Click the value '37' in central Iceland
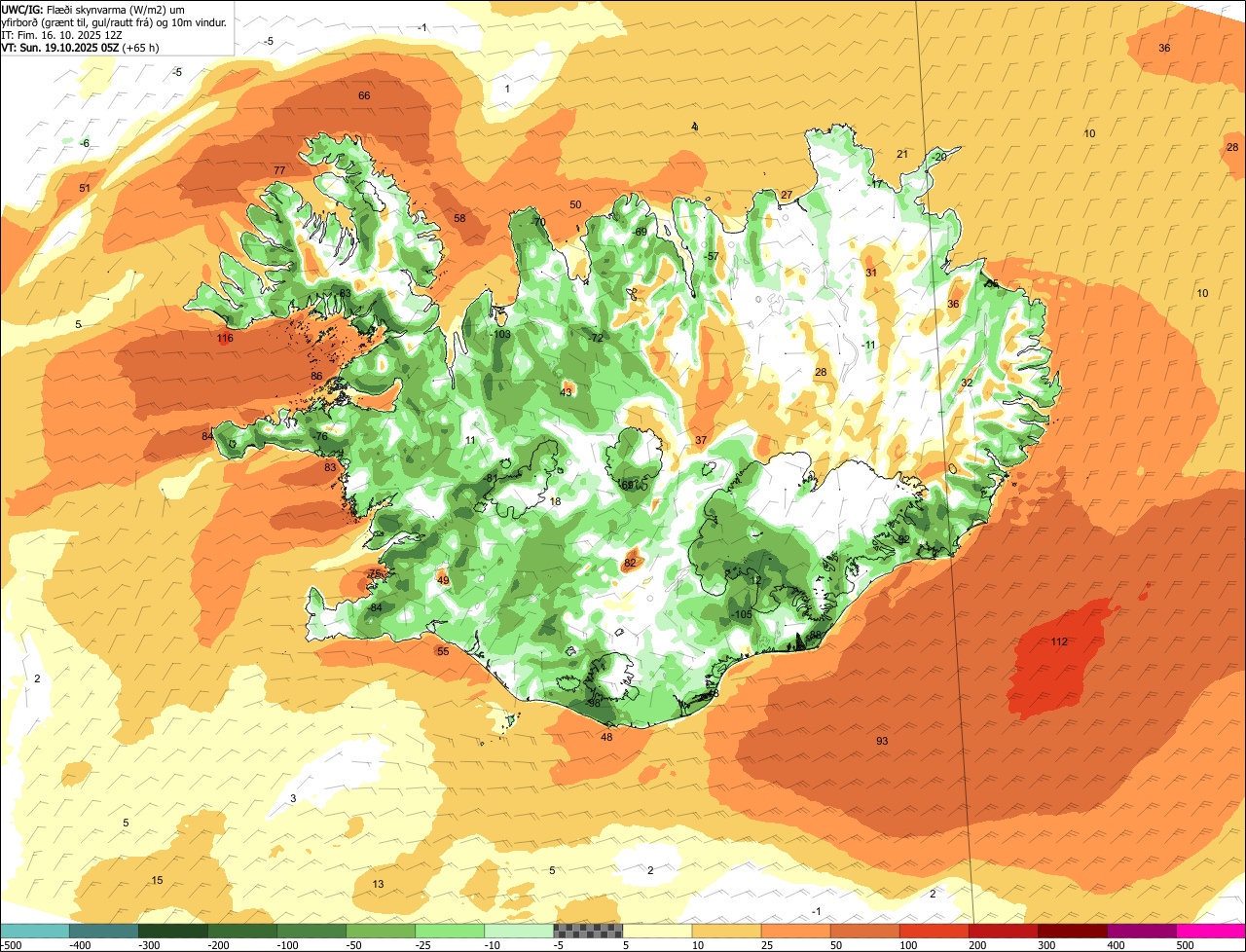This screenshot has height=952, width=1246. tap(701, 440)
